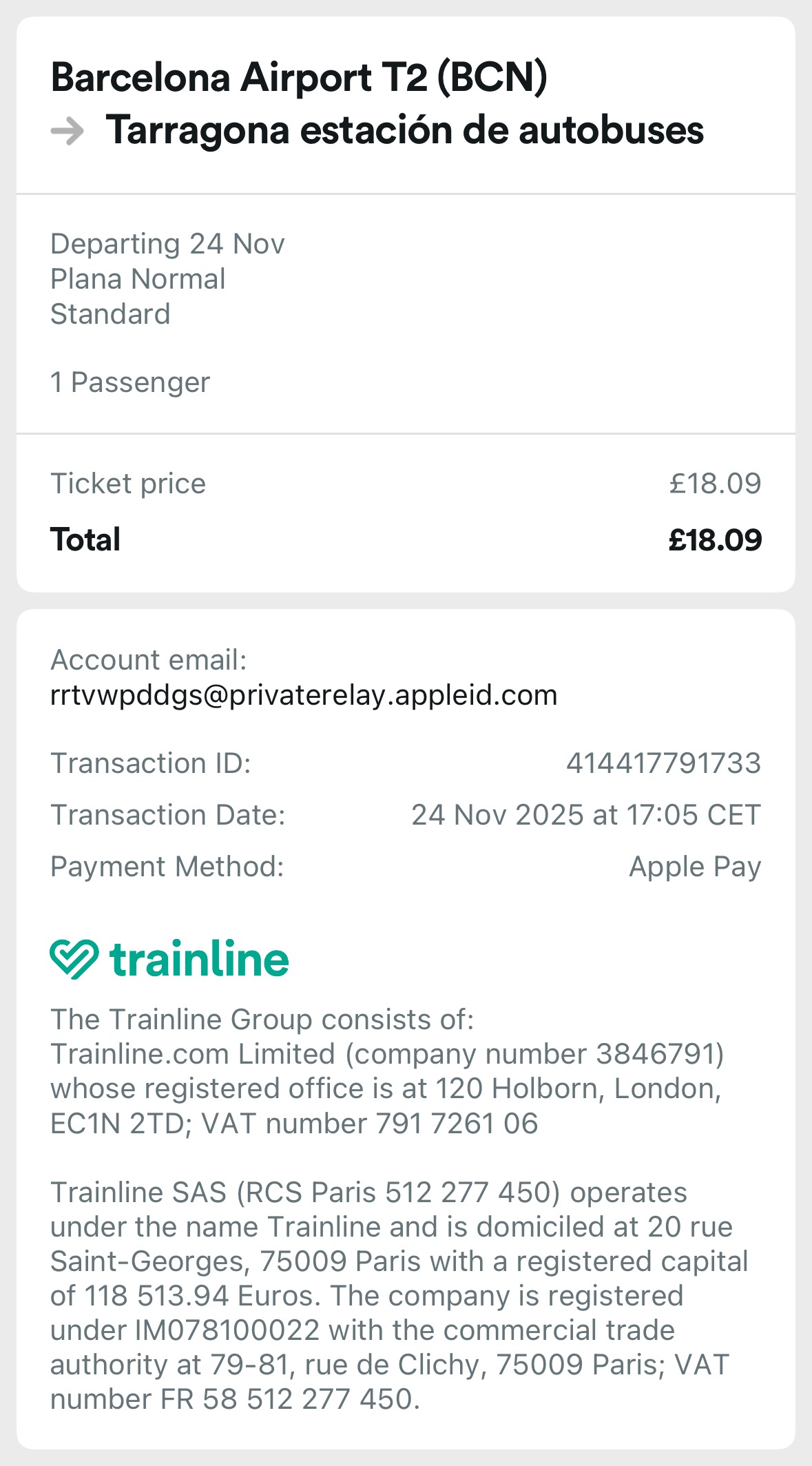Tap the 1 Passenger text

130,382
